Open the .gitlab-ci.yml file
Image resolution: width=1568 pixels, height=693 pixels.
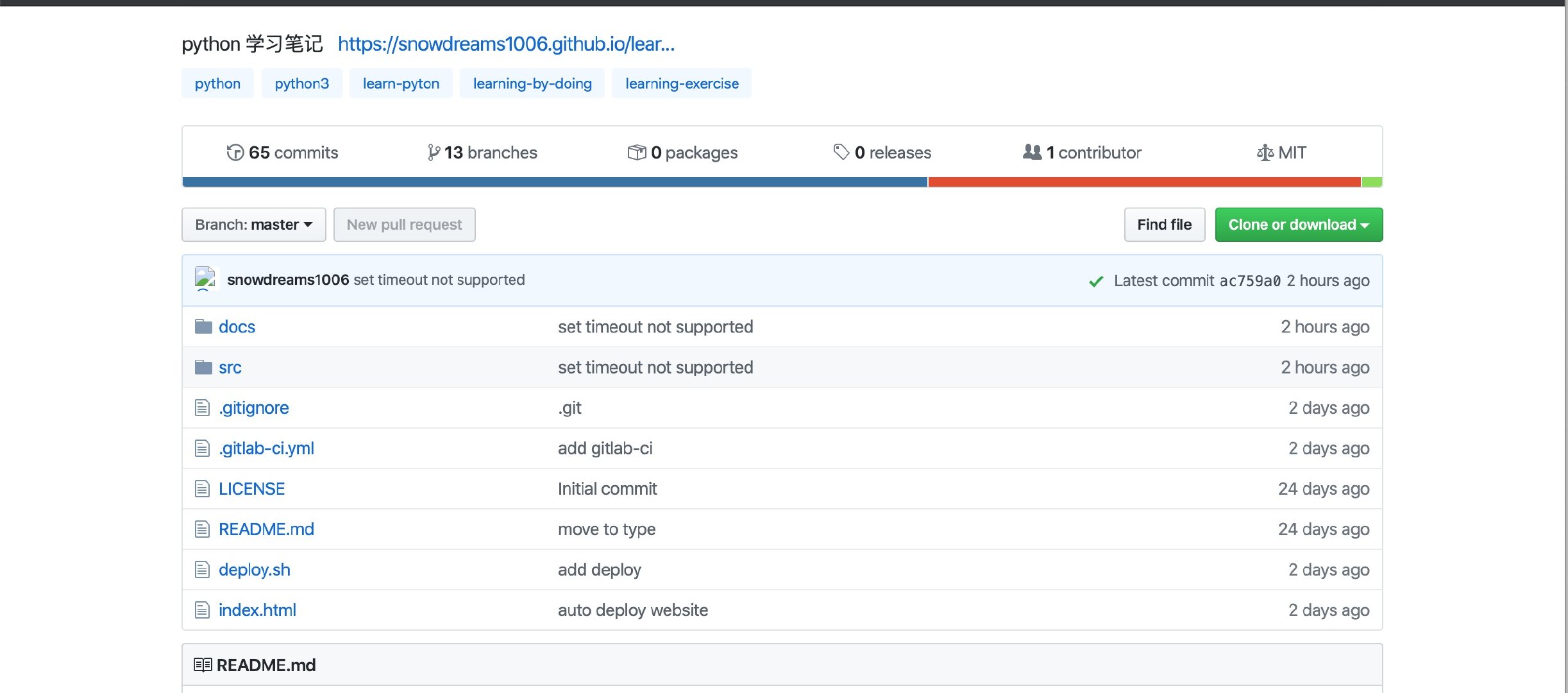[266, 448]
